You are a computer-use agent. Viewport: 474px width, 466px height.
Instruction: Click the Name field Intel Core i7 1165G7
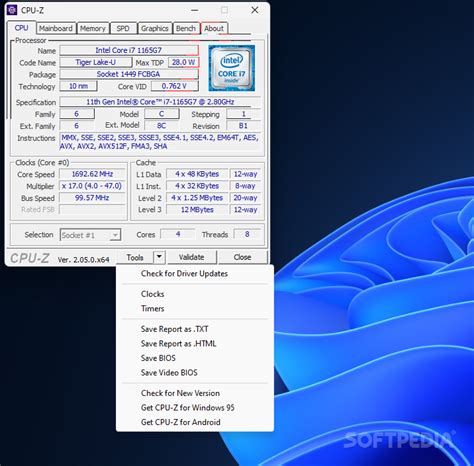pyautogui.click(x=129, y=50)
